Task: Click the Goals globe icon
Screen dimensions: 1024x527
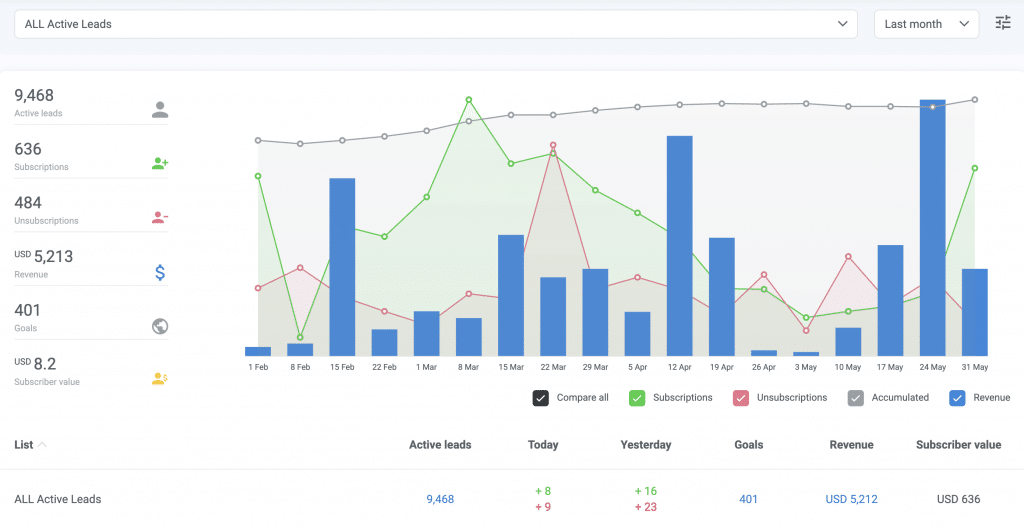Action: pos(160,326)
